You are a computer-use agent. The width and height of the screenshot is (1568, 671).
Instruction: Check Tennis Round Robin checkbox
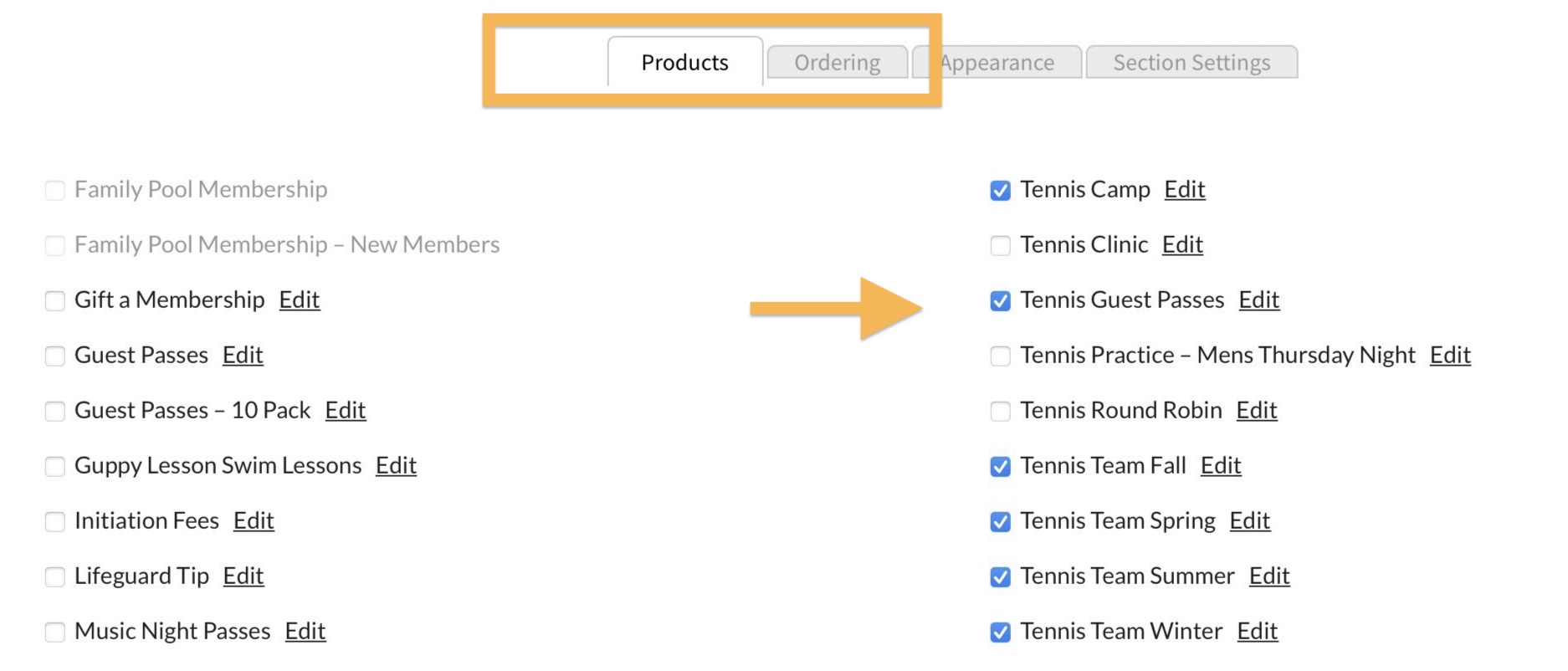point(1000,412)
